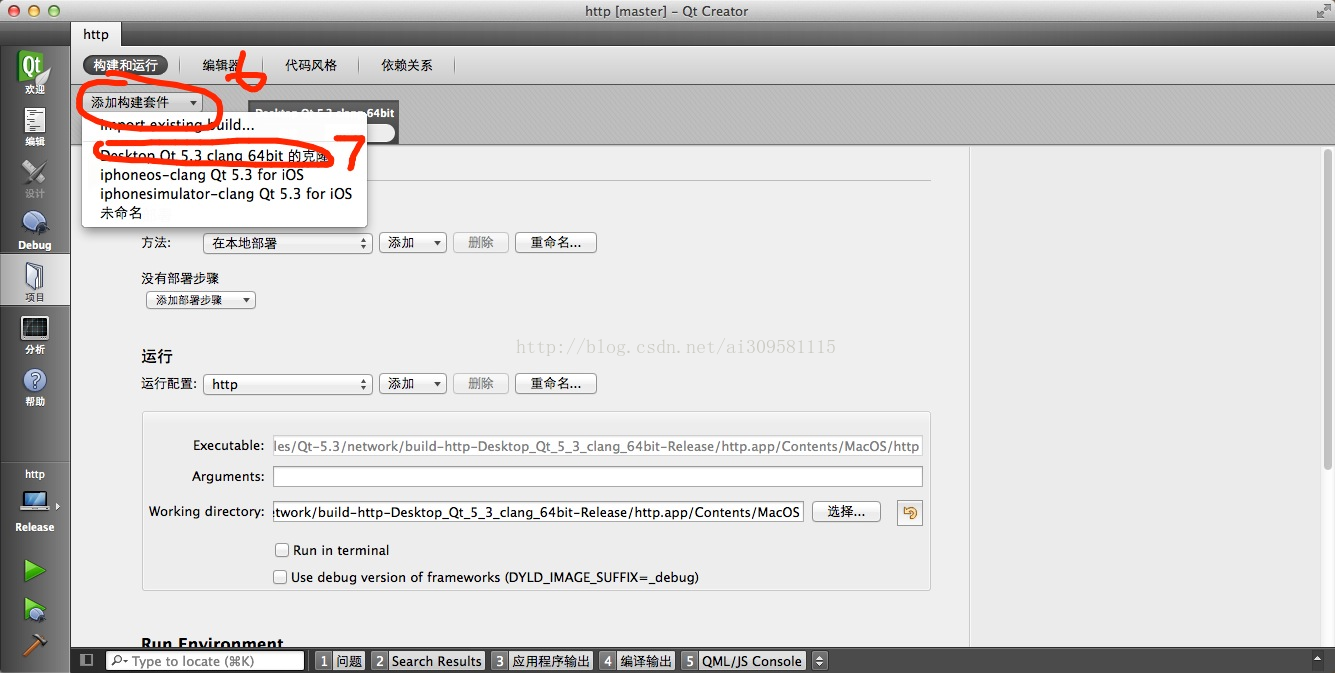
Task: Start debugging with bug-arrow button
Action: 34,609
